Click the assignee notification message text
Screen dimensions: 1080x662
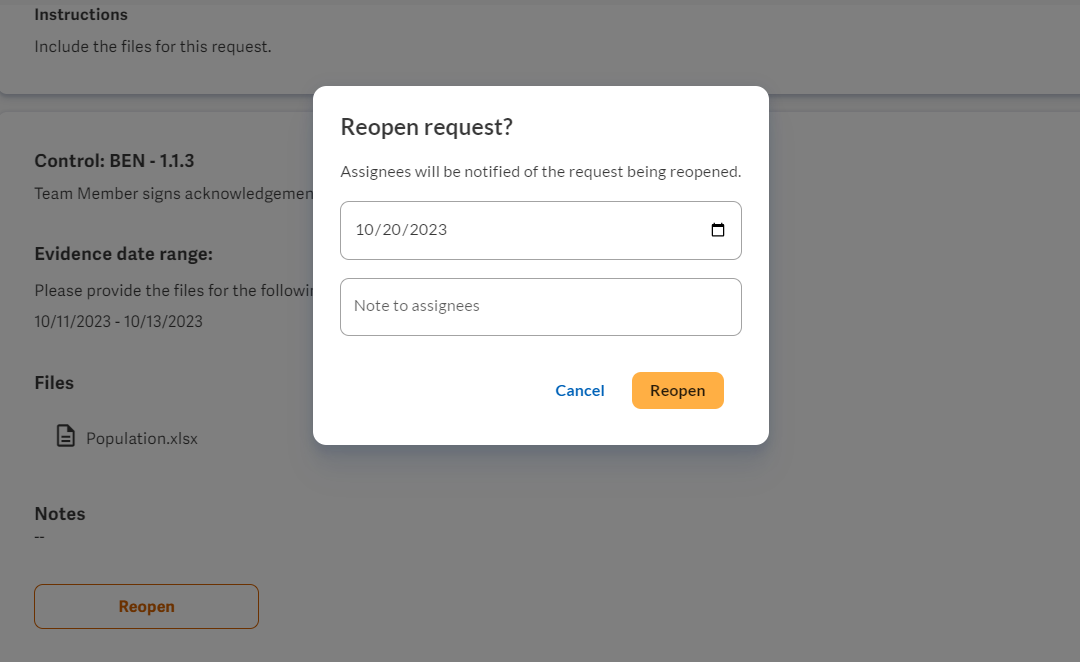click(x=540, y=171)
